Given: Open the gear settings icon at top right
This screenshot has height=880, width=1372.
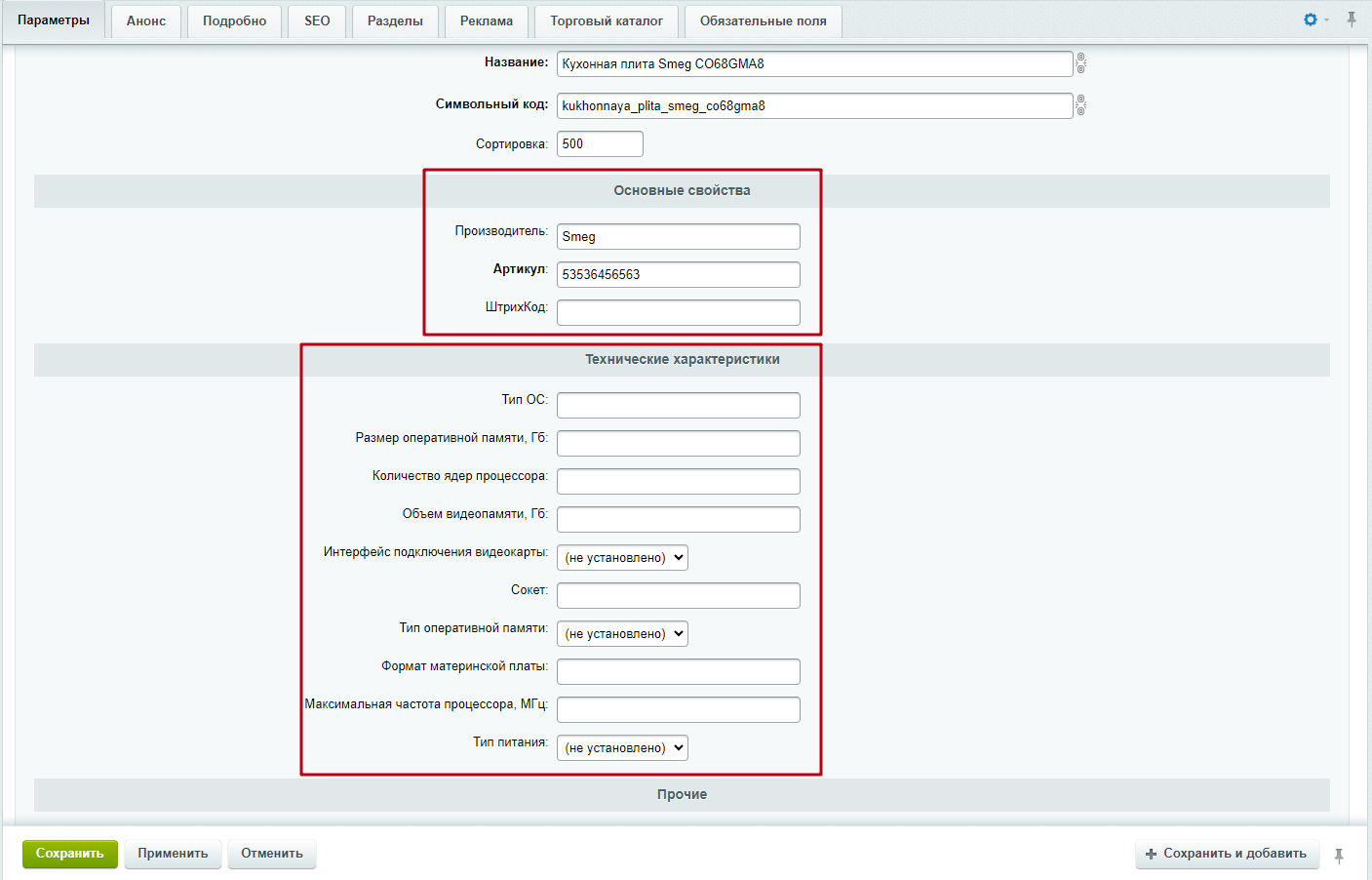Looking at the screenshot, I should tap(1311, 20).
